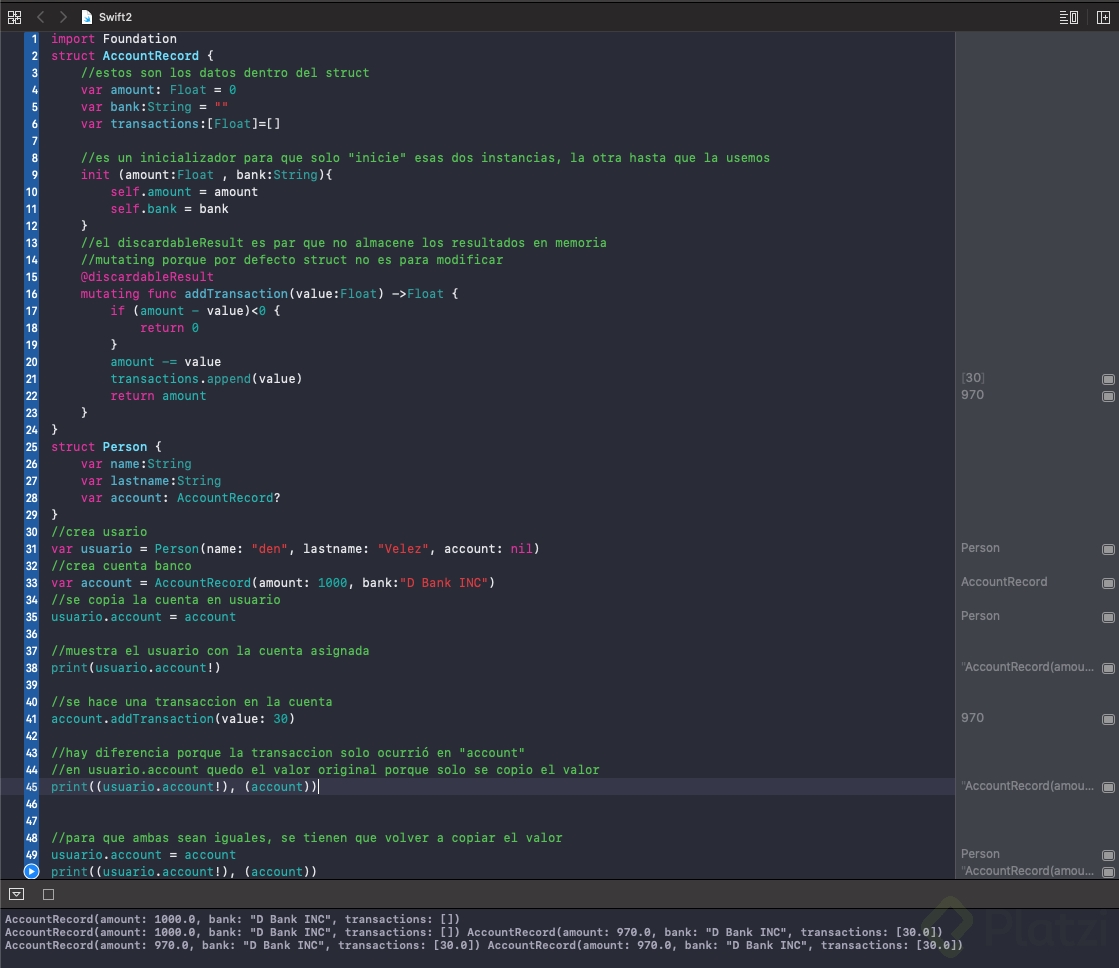The width and height of the screenshot is (1119, 968).
Task: Click the forward navigation chevron
Action: coord(62,16)
